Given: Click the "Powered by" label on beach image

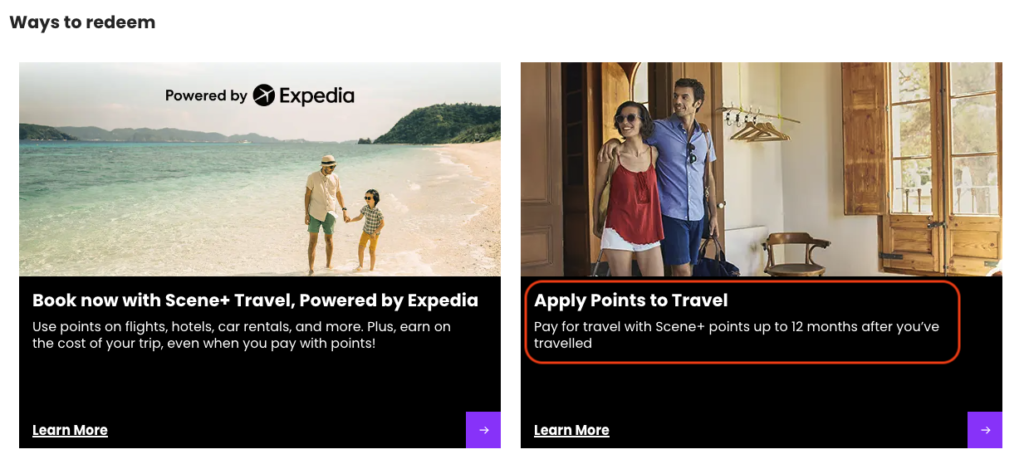Looking at the screenshot, I should (x=206, y=96).
